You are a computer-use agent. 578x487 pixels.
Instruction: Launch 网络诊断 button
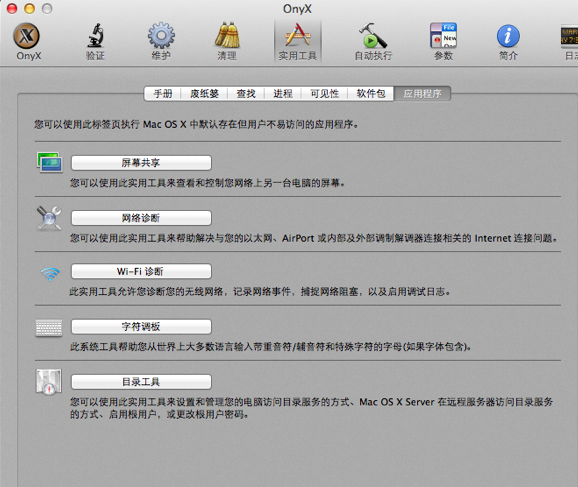(141, 218)
